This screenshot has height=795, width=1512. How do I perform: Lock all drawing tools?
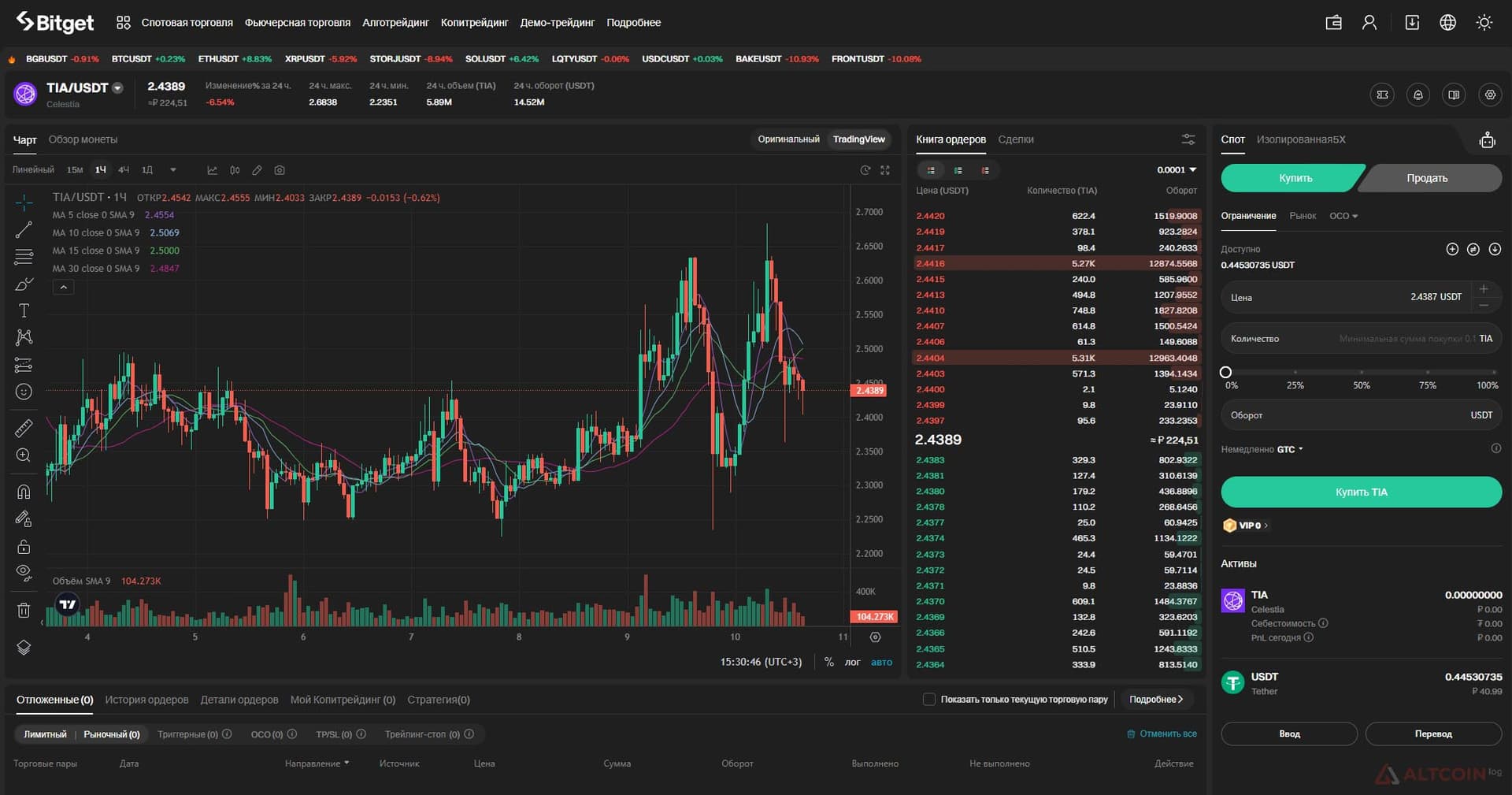[24, 546]
